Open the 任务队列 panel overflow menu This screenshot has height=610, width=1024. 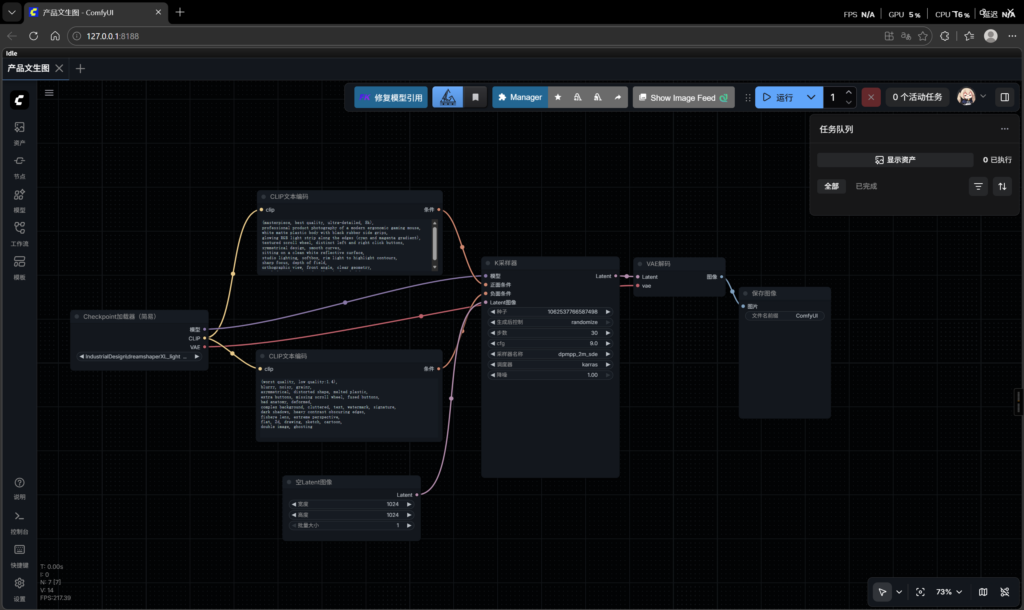1004,129
